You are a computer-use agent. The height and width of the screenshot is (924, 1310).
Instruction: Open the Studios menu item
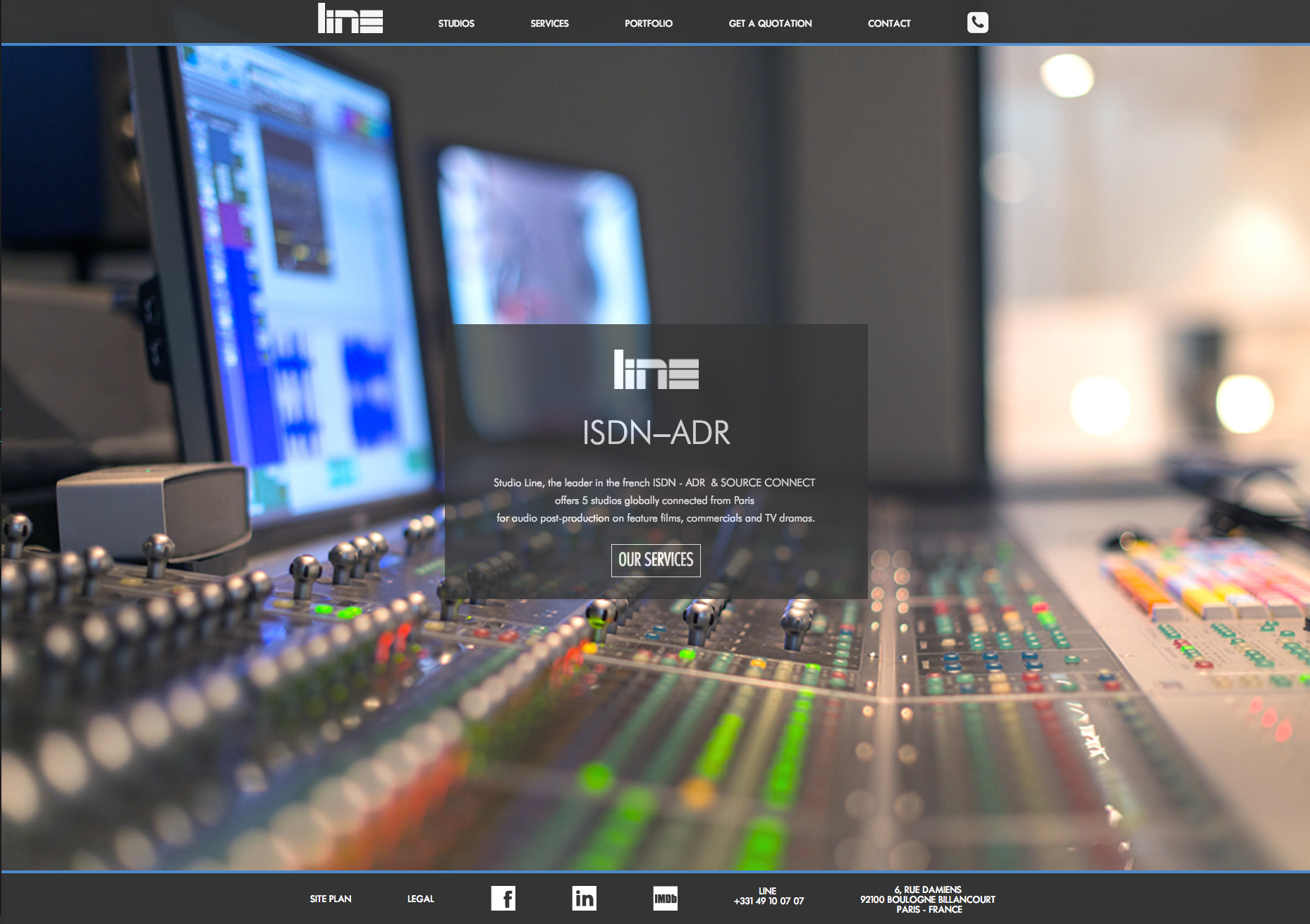pos(456,23)
